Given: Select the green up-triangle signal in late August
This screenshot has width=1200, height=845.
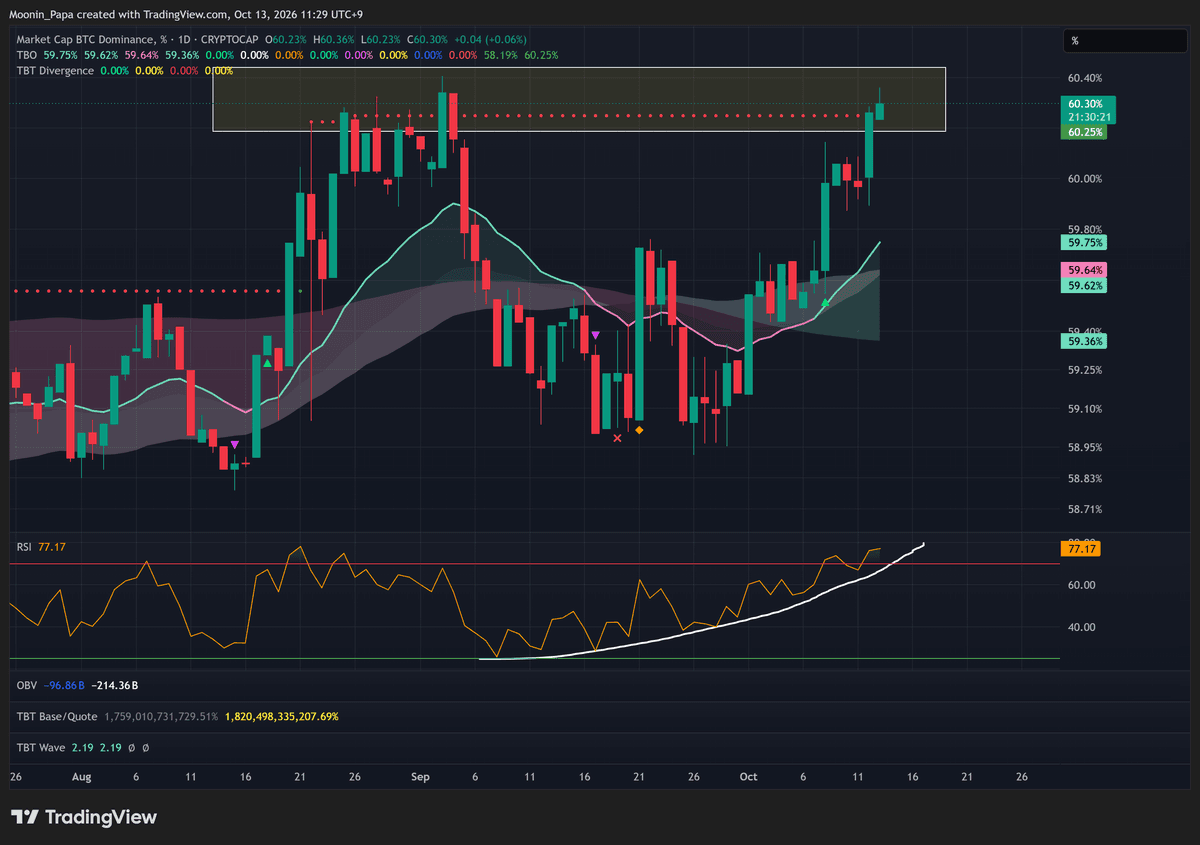Looking at the screenshot, I should click(267, 363).
